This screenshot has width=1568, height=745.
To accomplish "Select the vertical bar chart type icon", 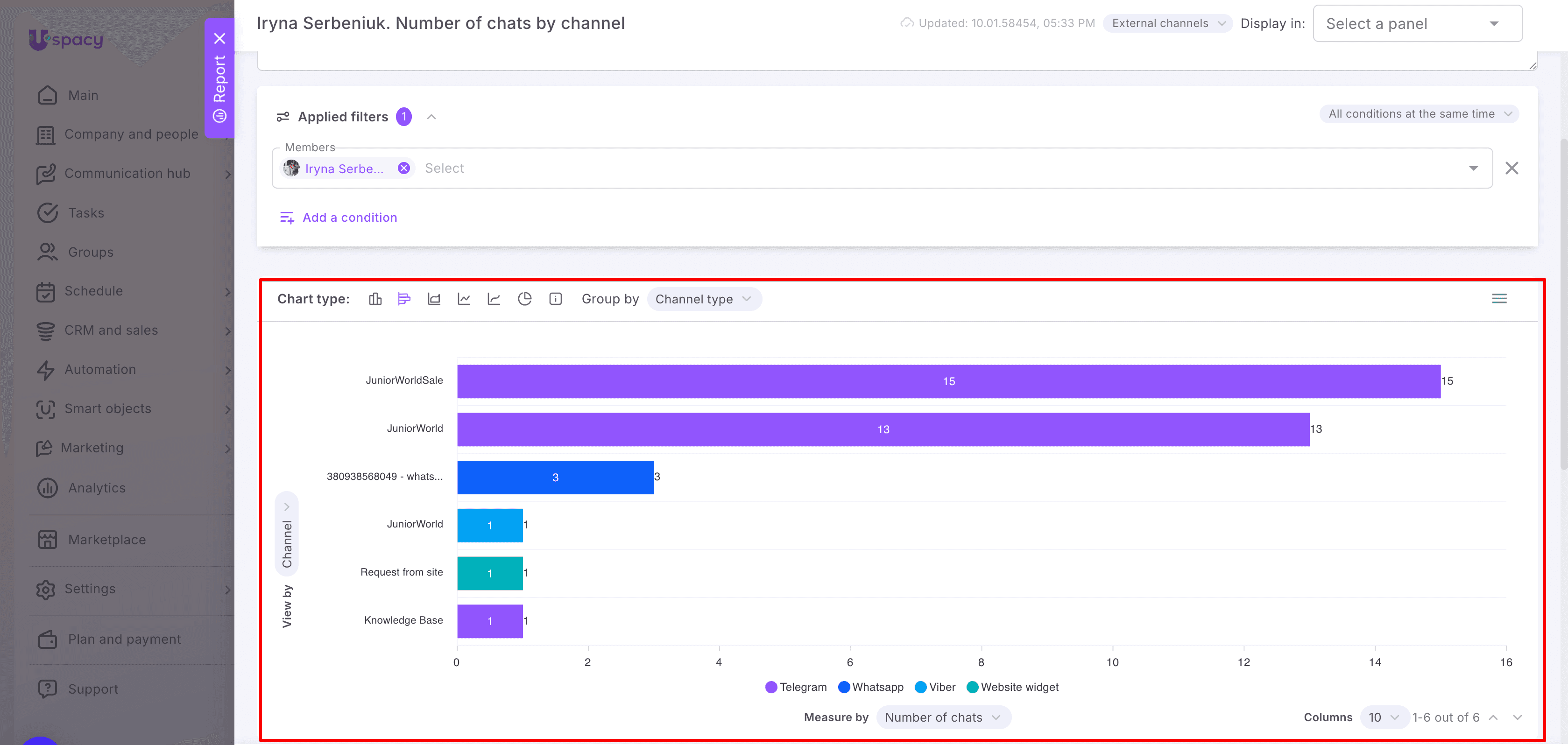I will 375,299.
